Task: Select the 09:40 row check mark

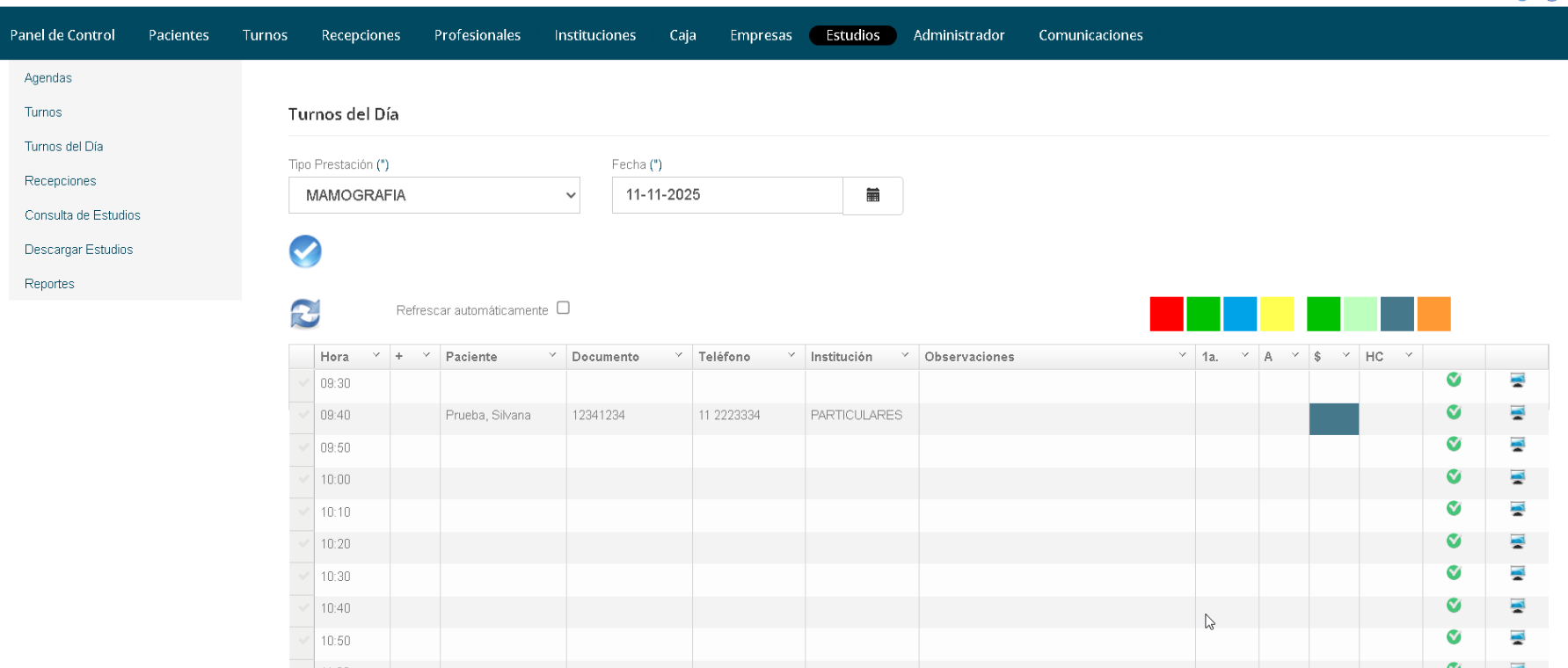Action: 303,415
